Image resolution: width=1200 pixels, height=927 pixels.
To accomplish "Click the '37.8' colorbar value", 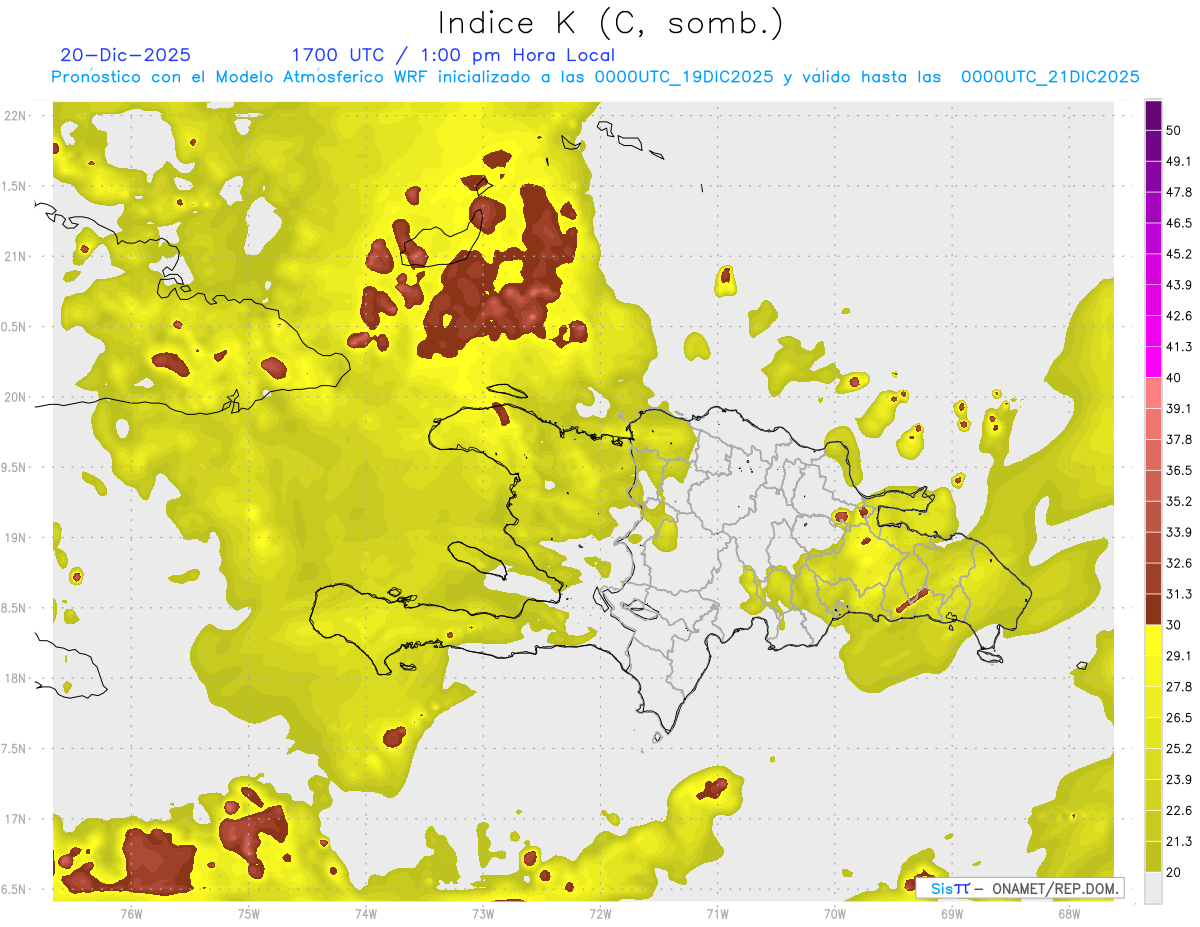I will tap(1179, 439).
